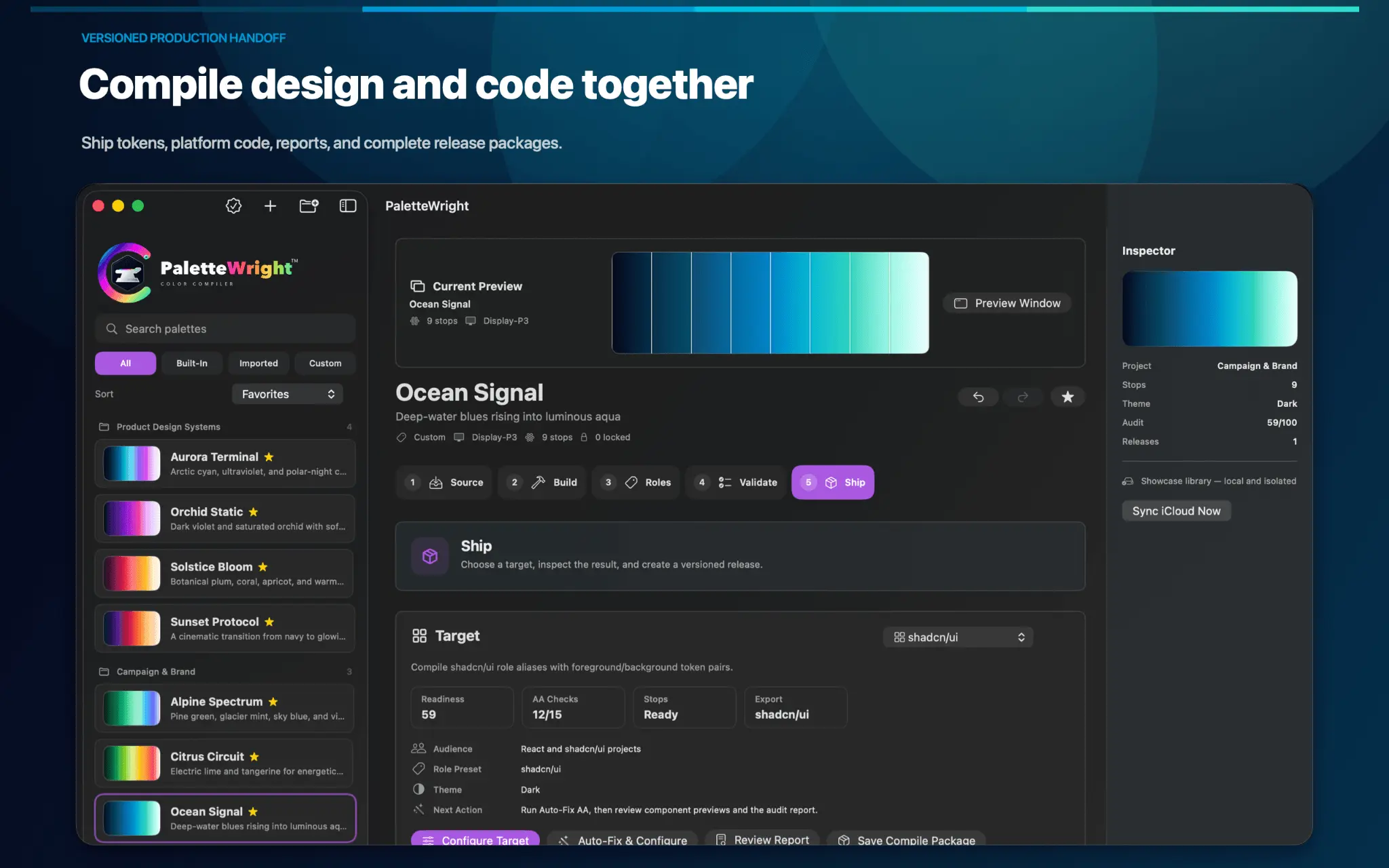Add a new palette with plus icon
The height and width of the screenshot is (868, 1389).
270,205
